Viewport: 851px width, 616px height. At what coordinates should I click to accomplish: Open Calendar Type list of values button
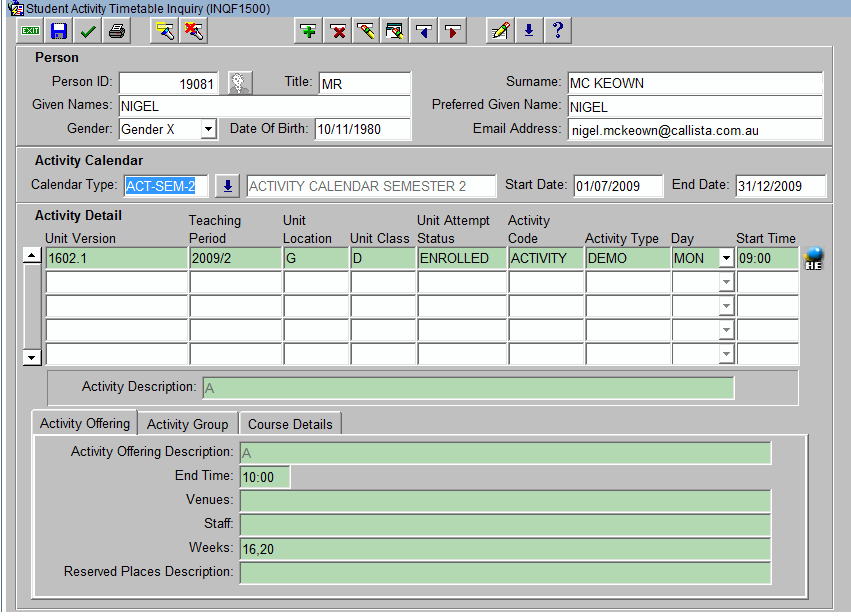coord(228,186)
